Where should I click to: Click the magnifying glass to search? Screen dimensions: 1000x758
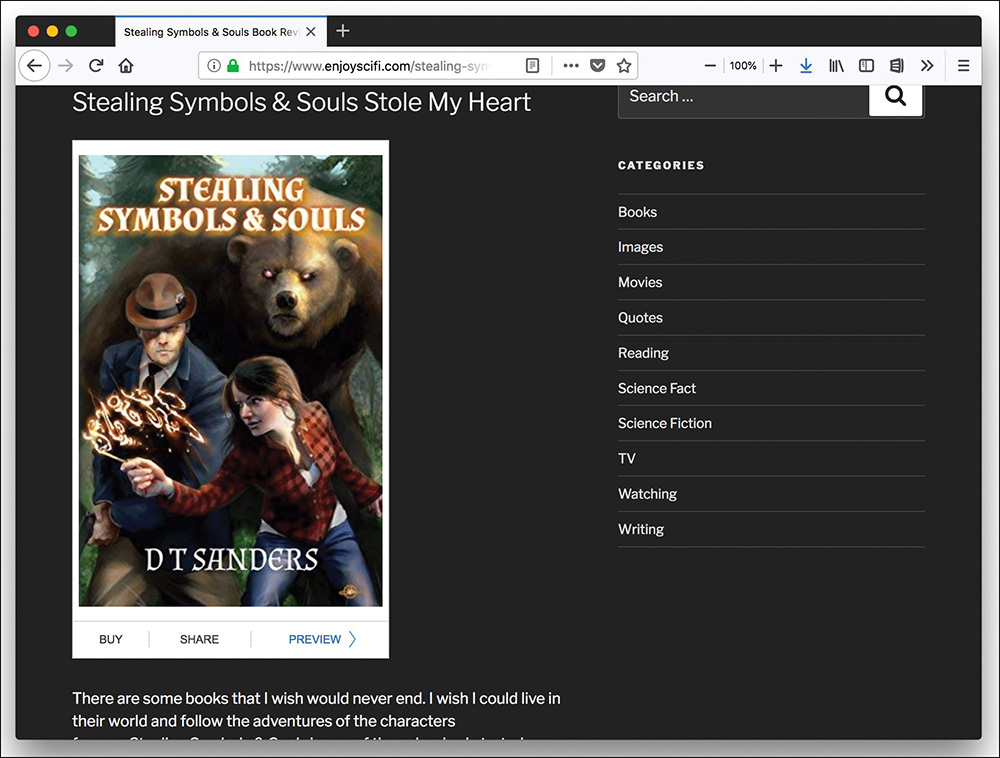(893, 96)
